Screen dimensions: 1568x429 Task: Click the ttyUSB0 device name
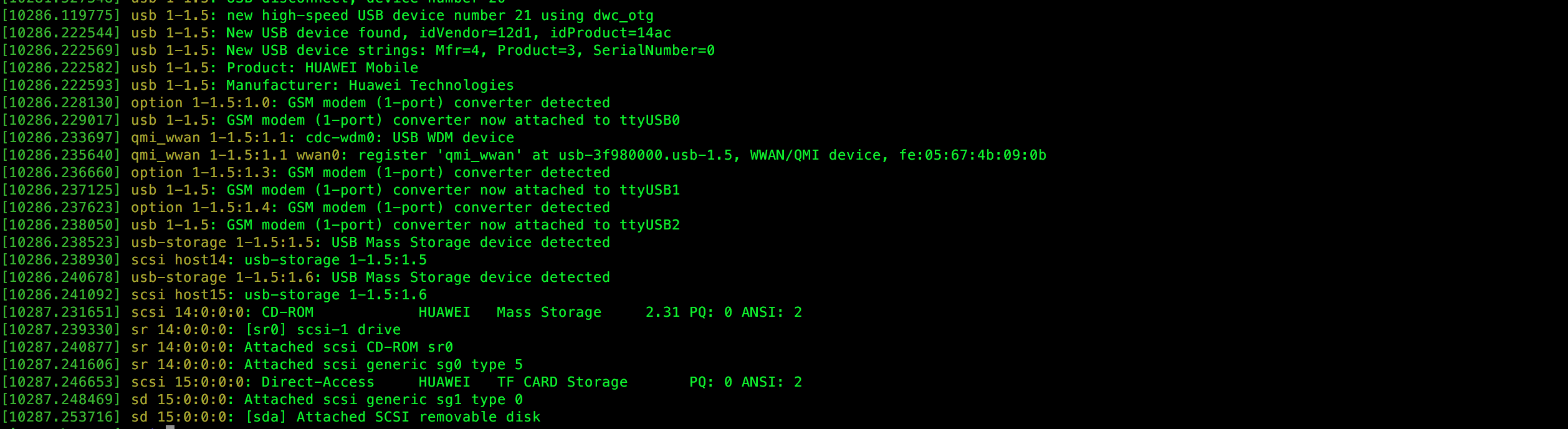pos(649,120)
